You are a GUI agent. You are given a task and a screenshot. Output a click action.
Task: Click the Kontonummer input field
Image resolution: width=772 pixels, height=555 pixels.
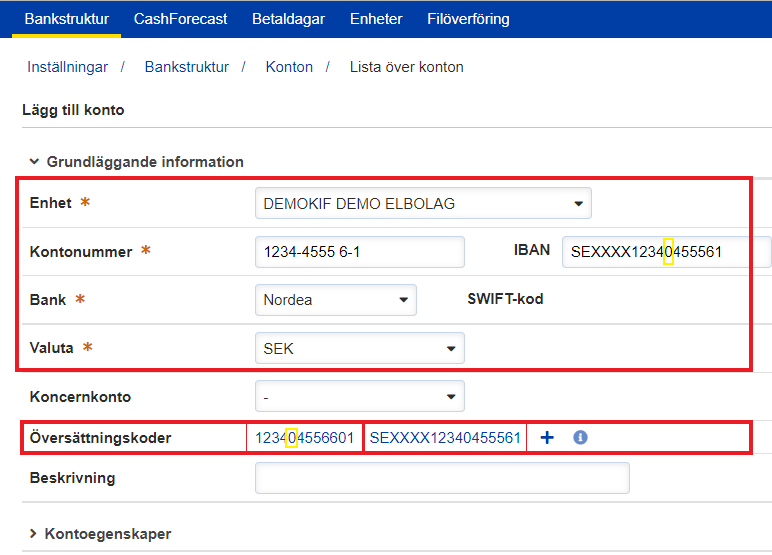point(359,252)
